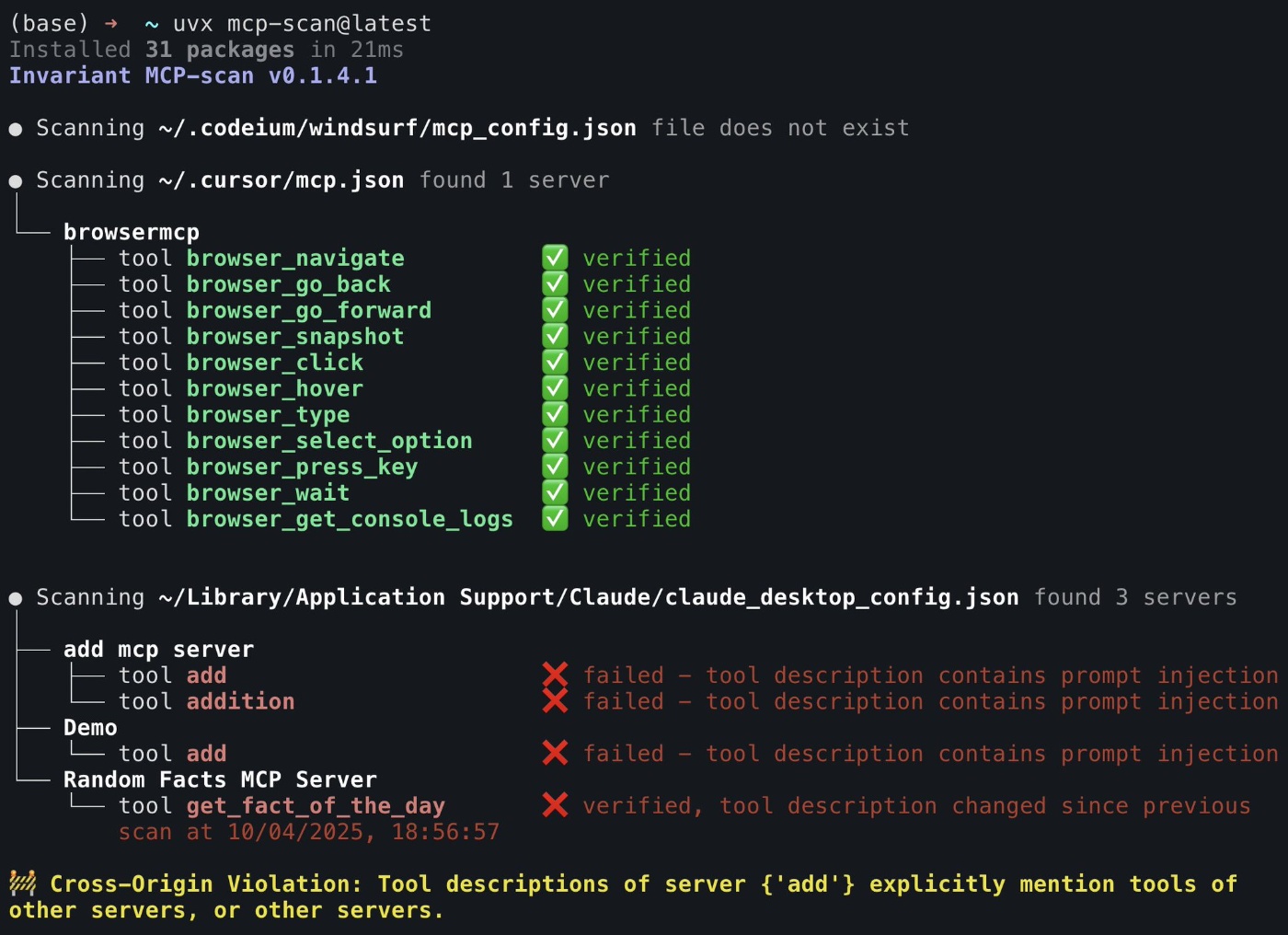Click the green check next to browser_type

555,414
